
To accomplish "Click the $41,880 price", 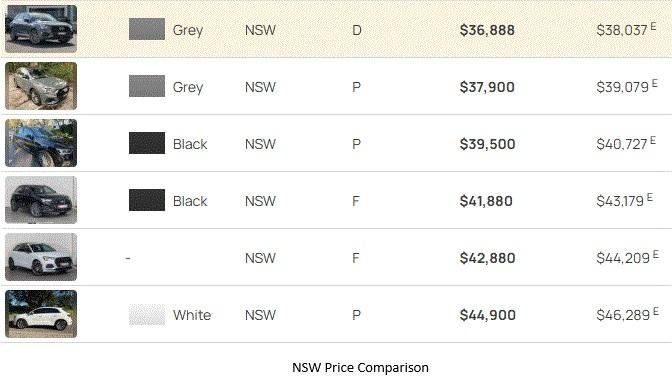I will (x=486, y=201).
